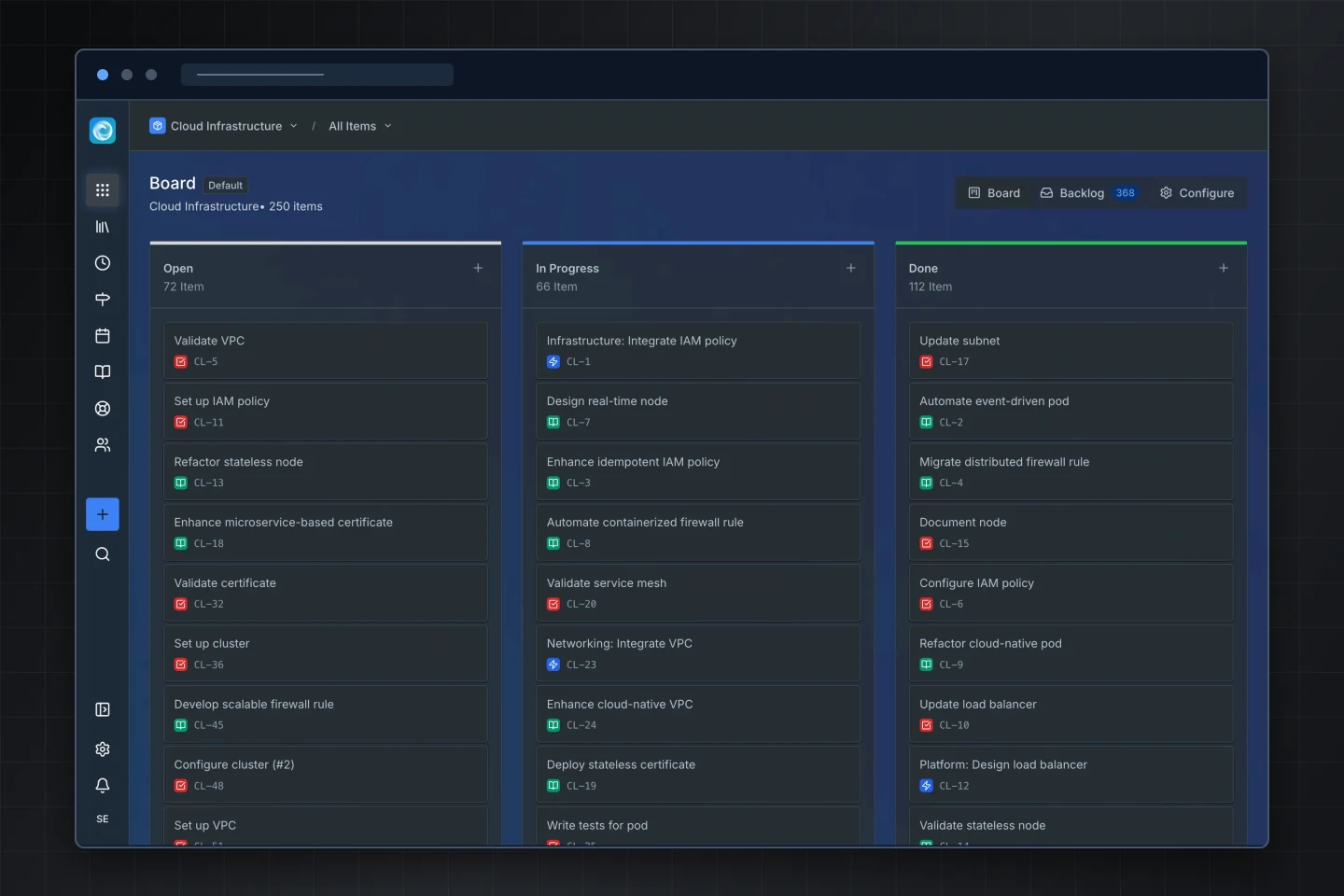The width and height of the screenshot is (1344, 896).
Task: Open notifications bell icon
Action: click(x=103, y=786)
